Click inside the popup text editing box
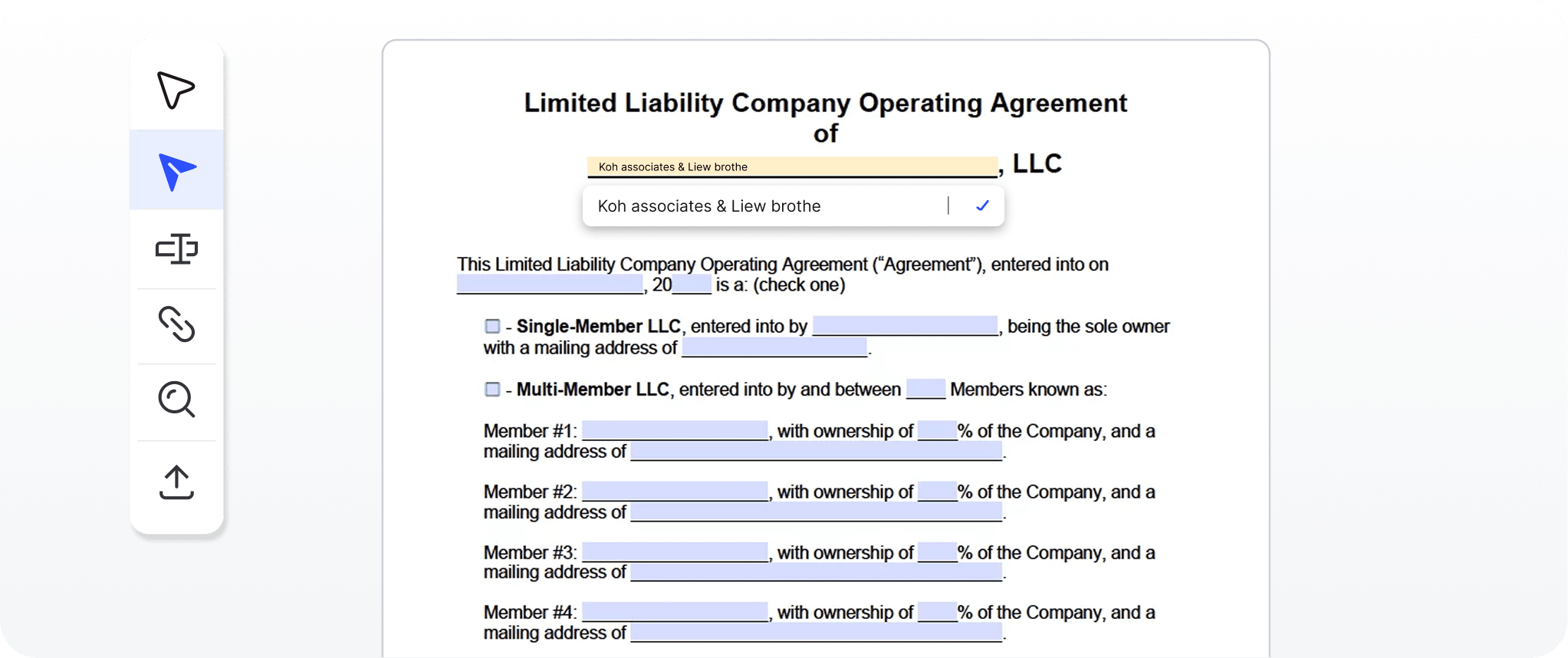1568x658 pixels. 767,206
